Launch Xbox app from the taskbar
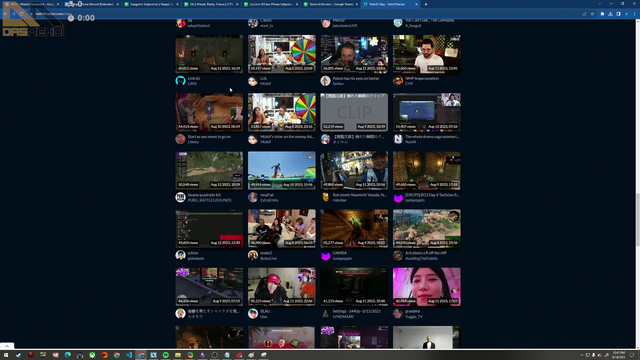 [92, 355]
